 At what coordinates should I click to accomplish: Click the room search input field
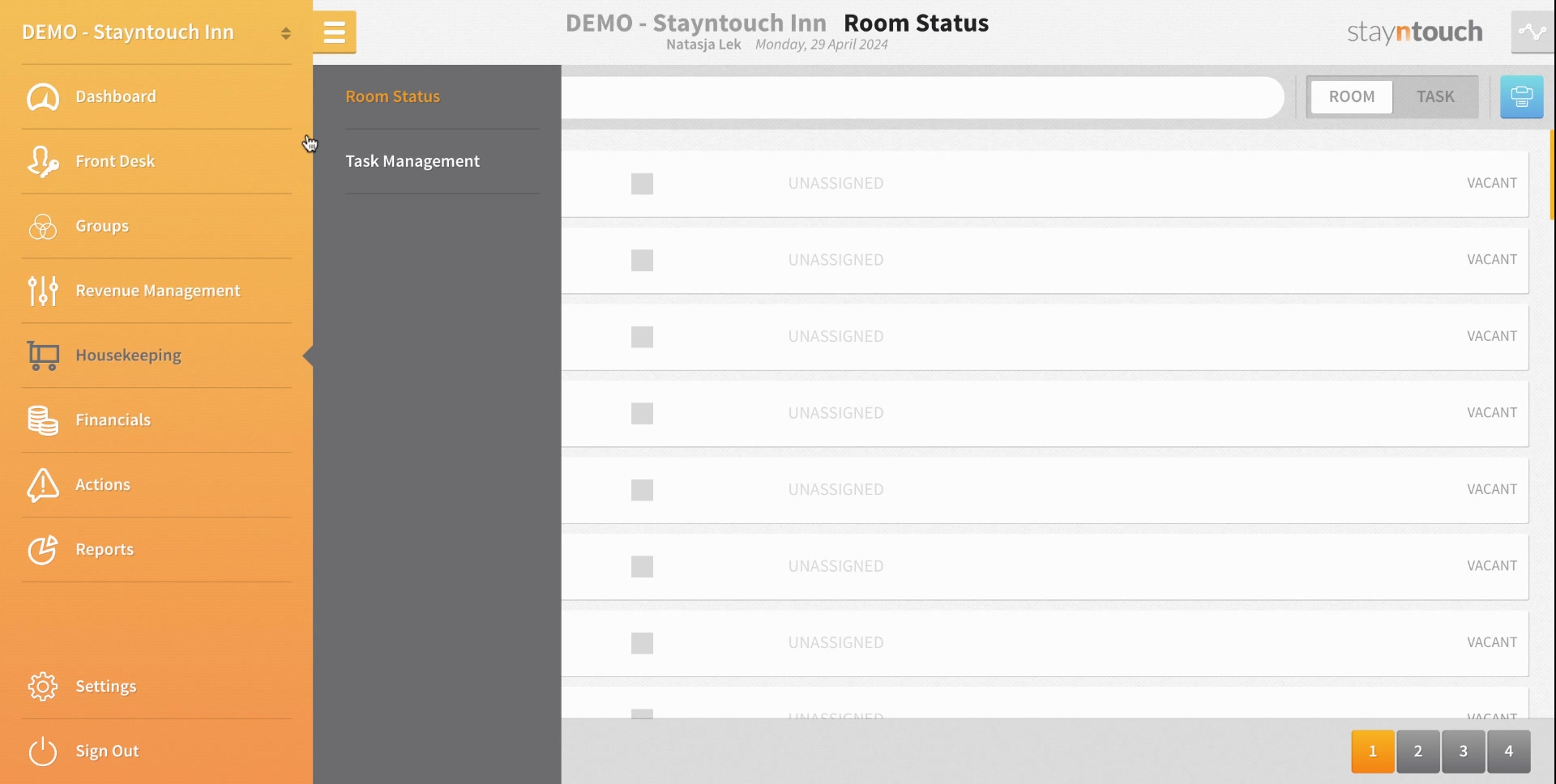coord(922,97)
